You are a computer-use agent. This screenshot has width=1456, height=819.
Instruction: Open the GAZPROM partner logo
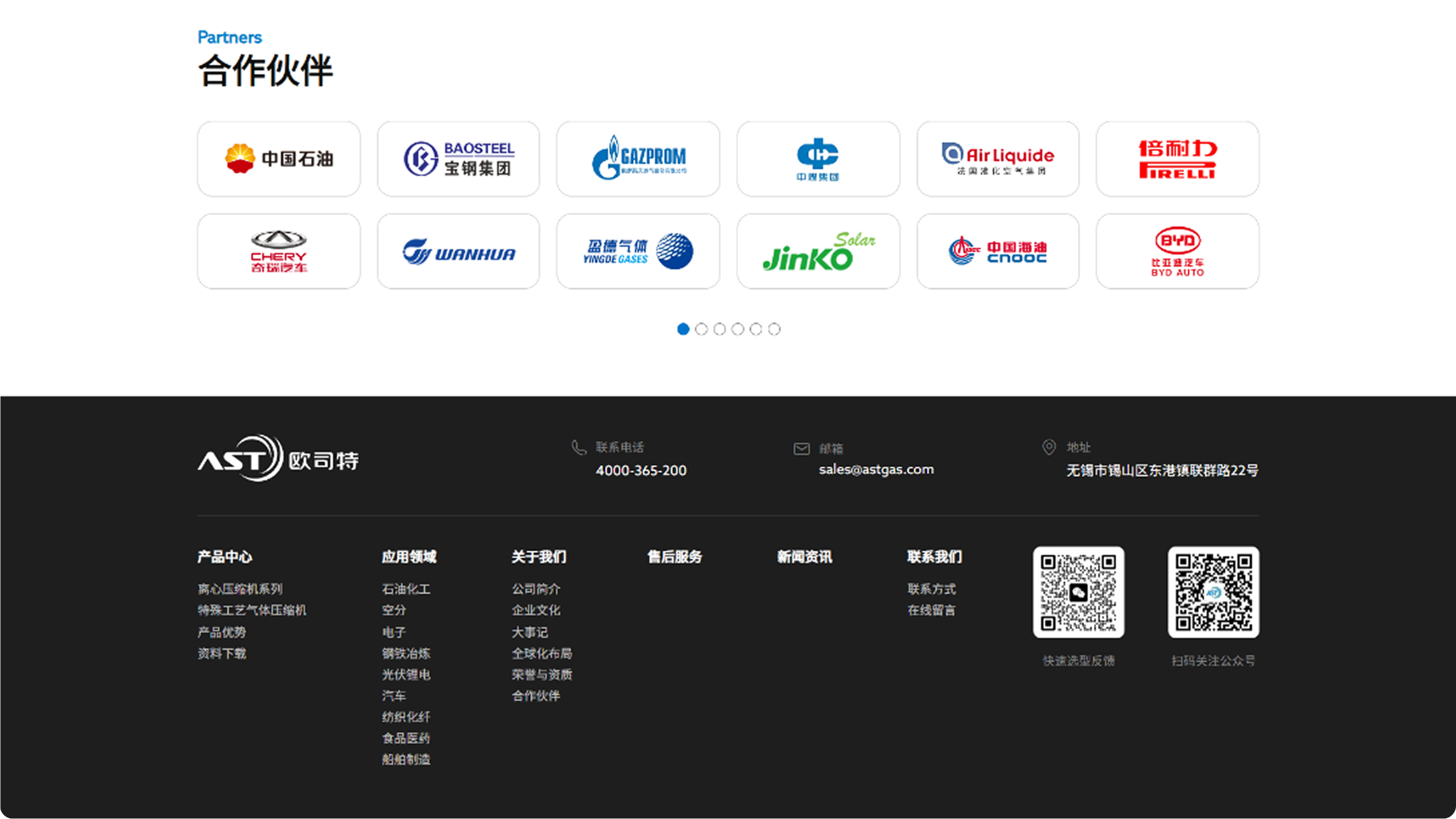point(638,158)
